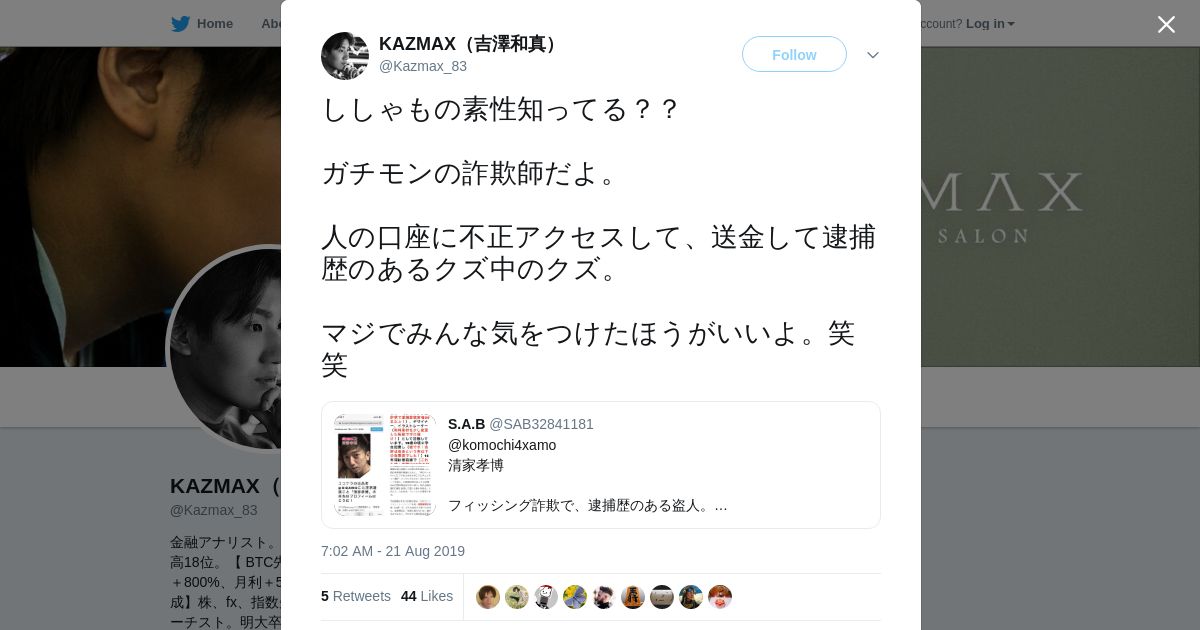Follow KAZMAX with the Follow button
Screen dimensions: 1200x630
coord(794,54)
